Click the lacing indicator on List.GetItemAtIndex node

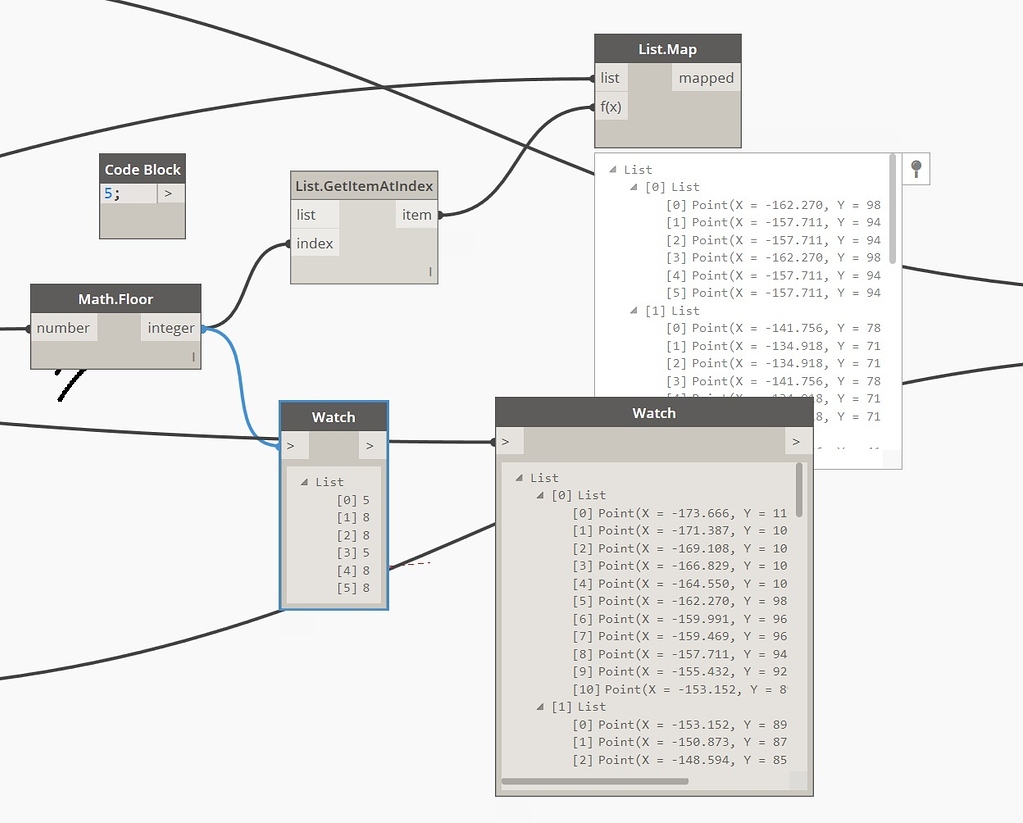[429, 271]
